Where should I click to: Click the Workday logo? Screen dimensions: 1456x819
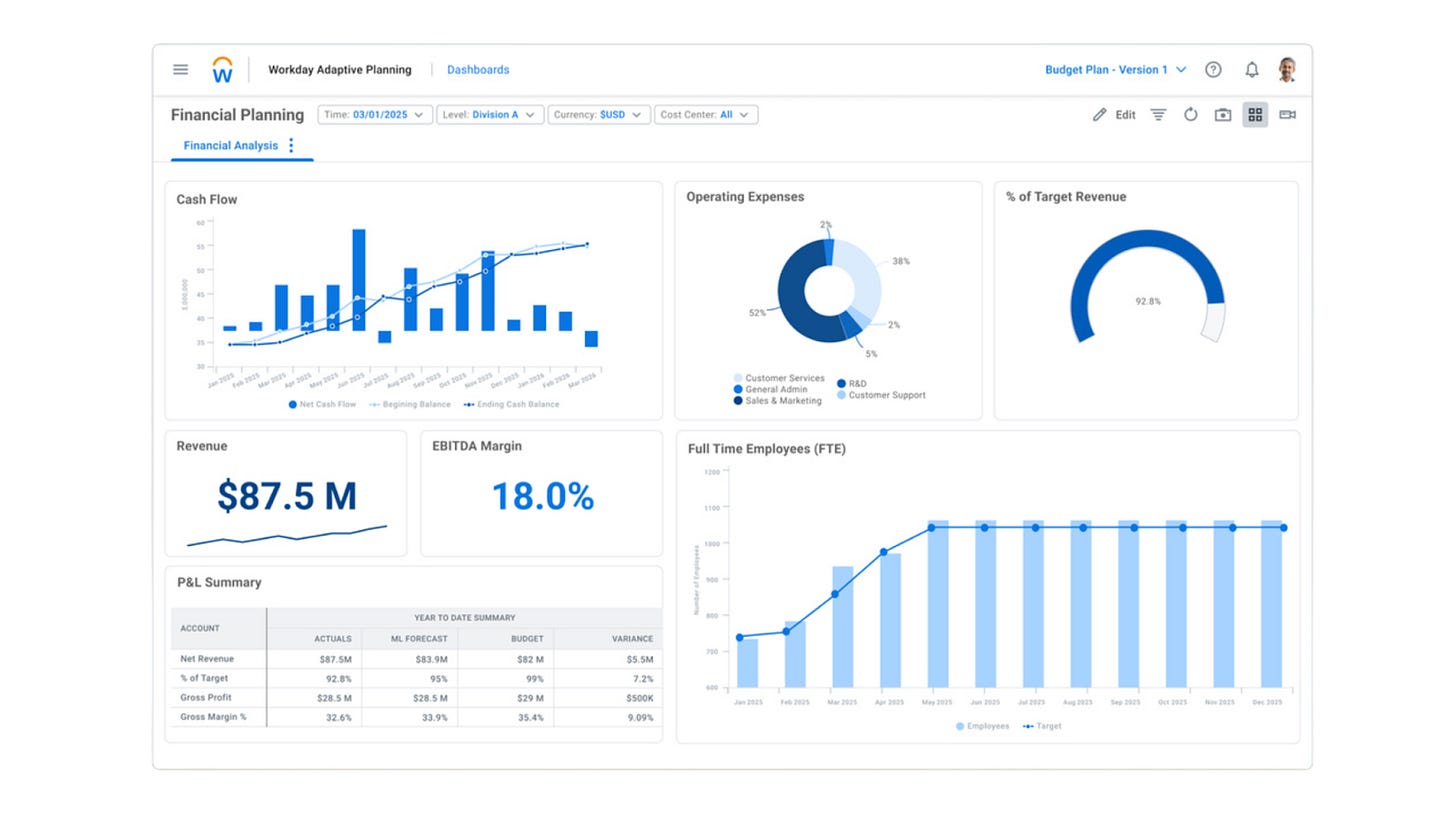pos(222,68)
